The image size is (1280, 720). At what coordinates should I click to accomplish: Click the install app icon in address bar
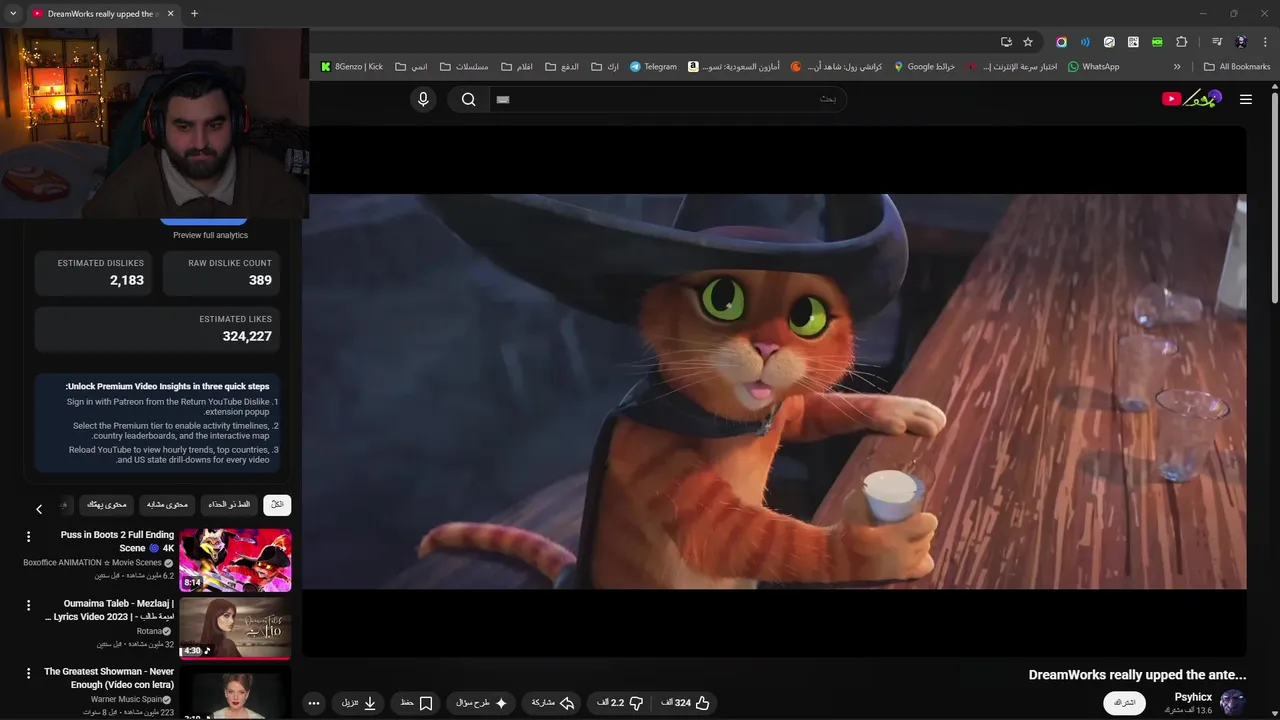(1006, 42)
